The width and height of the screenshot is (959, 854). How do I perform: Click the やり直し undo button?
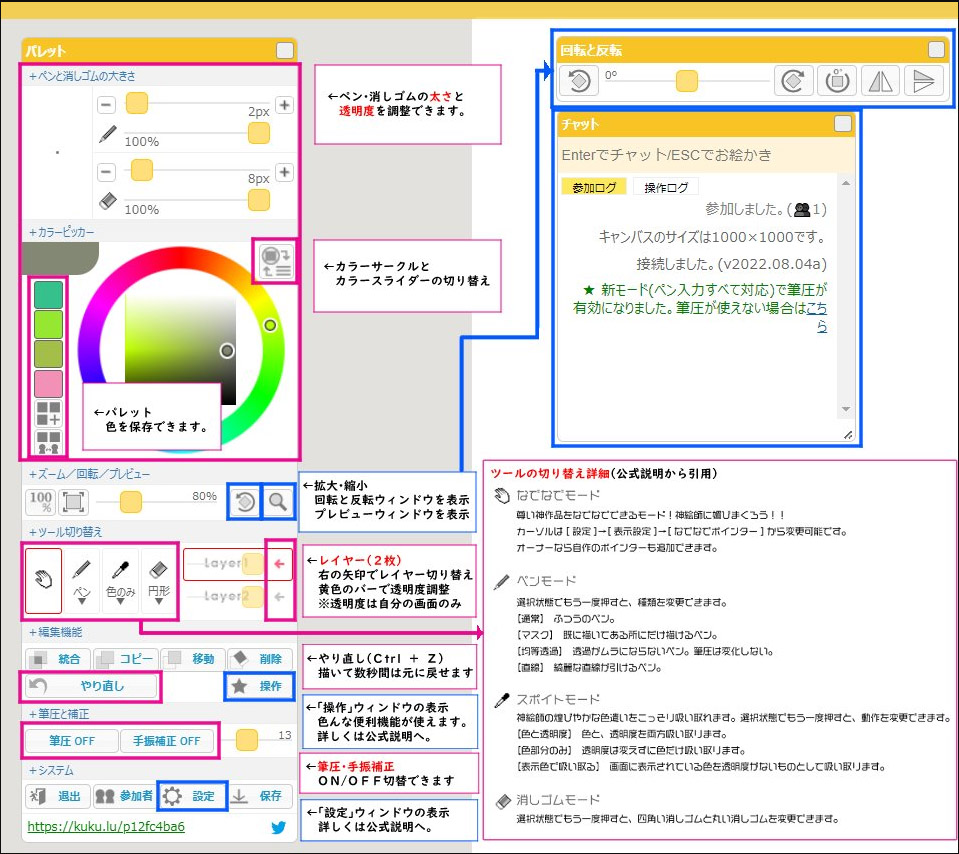91,686
